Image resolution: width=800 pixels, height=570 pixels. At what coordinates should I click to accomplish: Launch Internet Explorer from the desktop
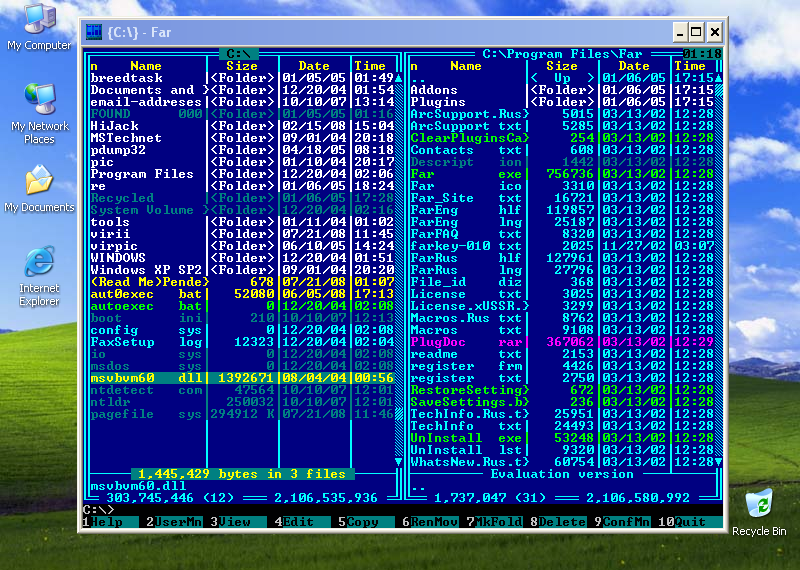click(39, 276)
